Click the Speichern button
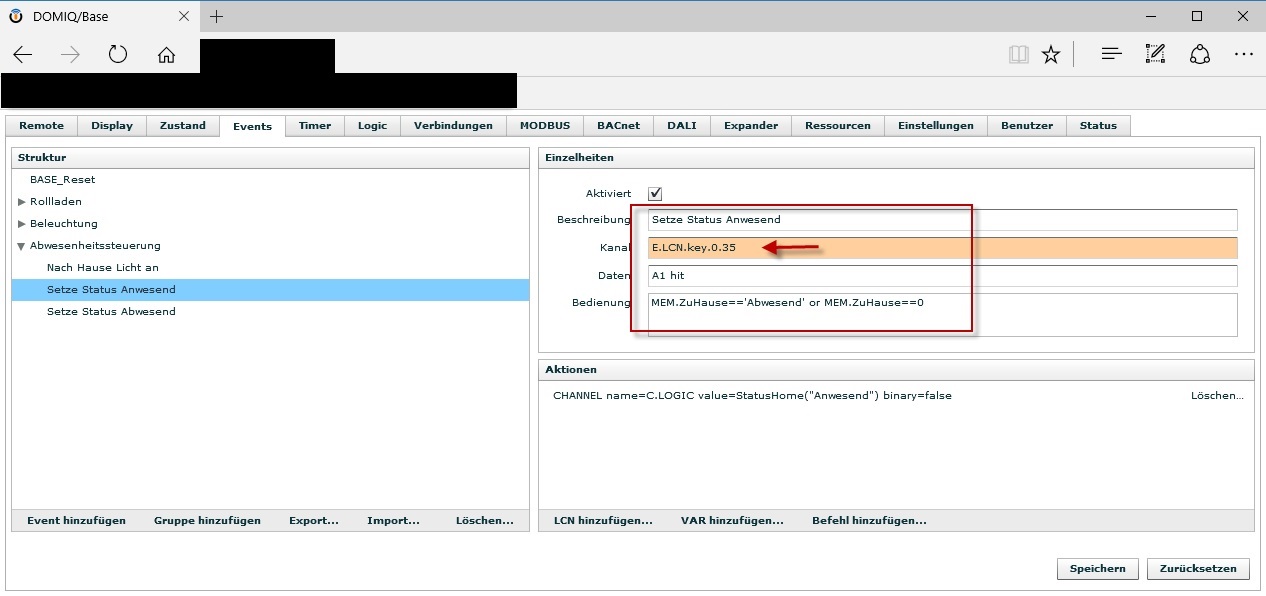The width and height of the screenshot is (1266, 596). 1097,569
